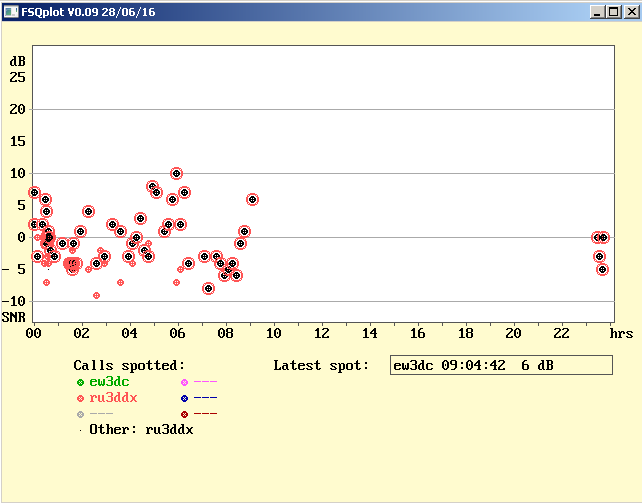Click the 'hrs' axis label
The height and width of the screenshot is (503, 642).
pyautogui.click(x=621, y=334)
